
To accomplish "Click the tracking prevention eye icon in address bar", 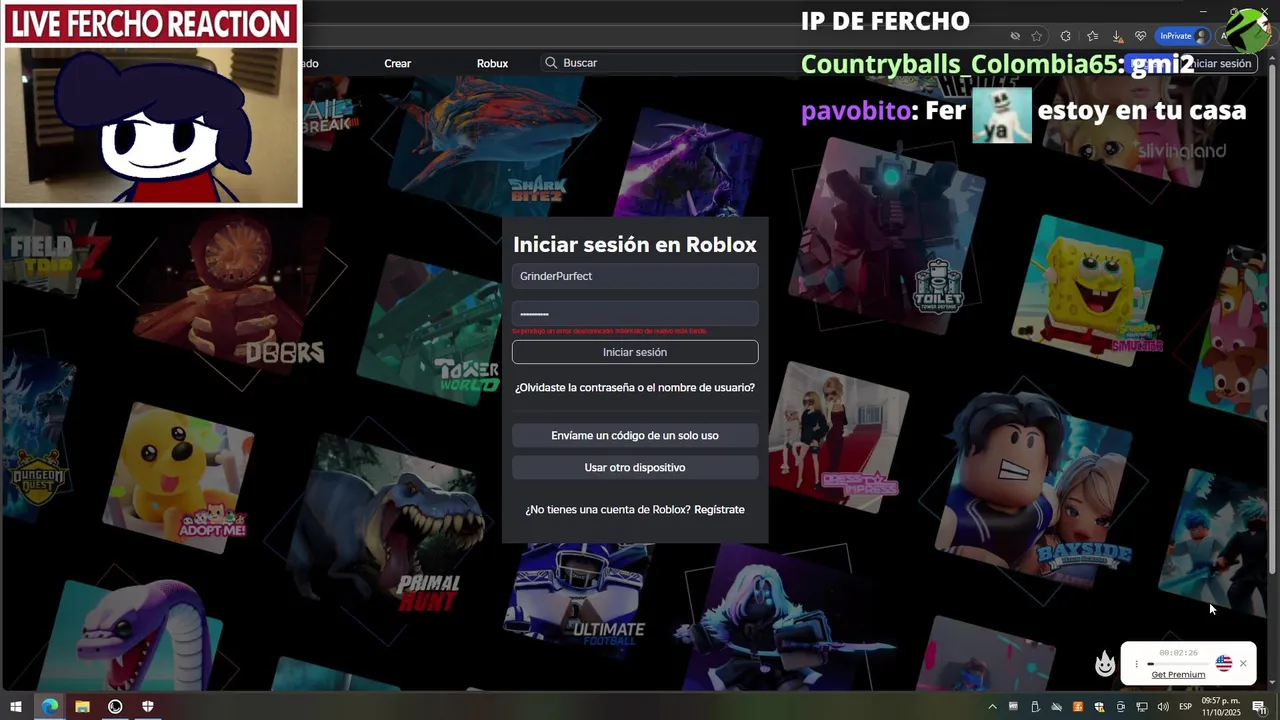I will 1015,36.
